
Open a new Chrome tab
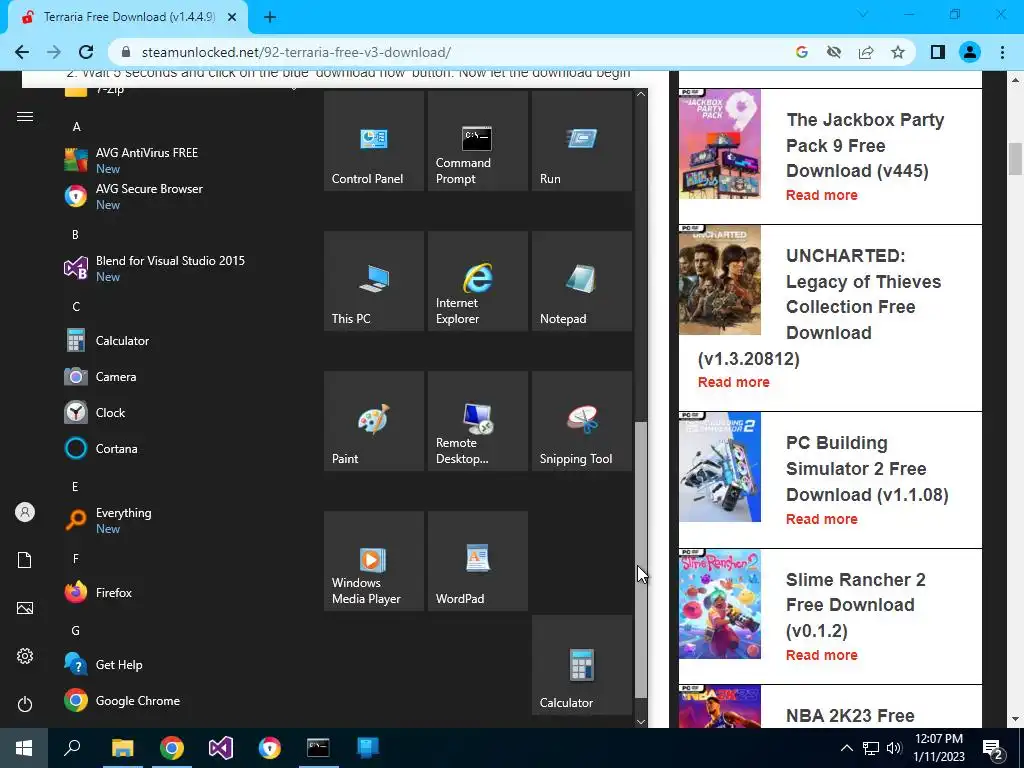click(270, 17)
